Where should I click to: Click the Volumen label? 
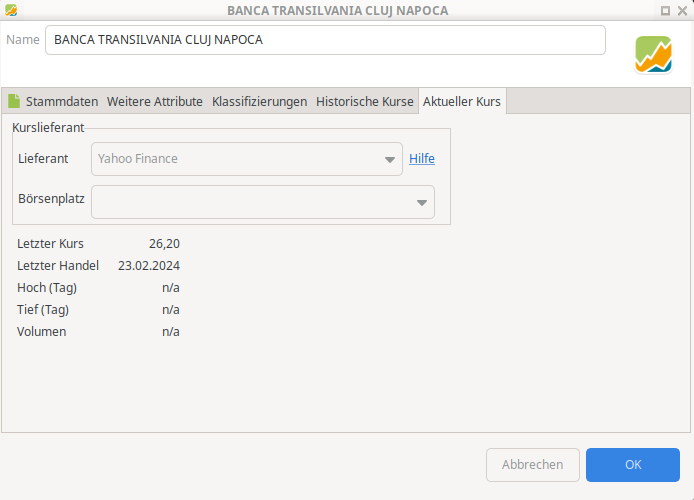[x=42, y=332]
